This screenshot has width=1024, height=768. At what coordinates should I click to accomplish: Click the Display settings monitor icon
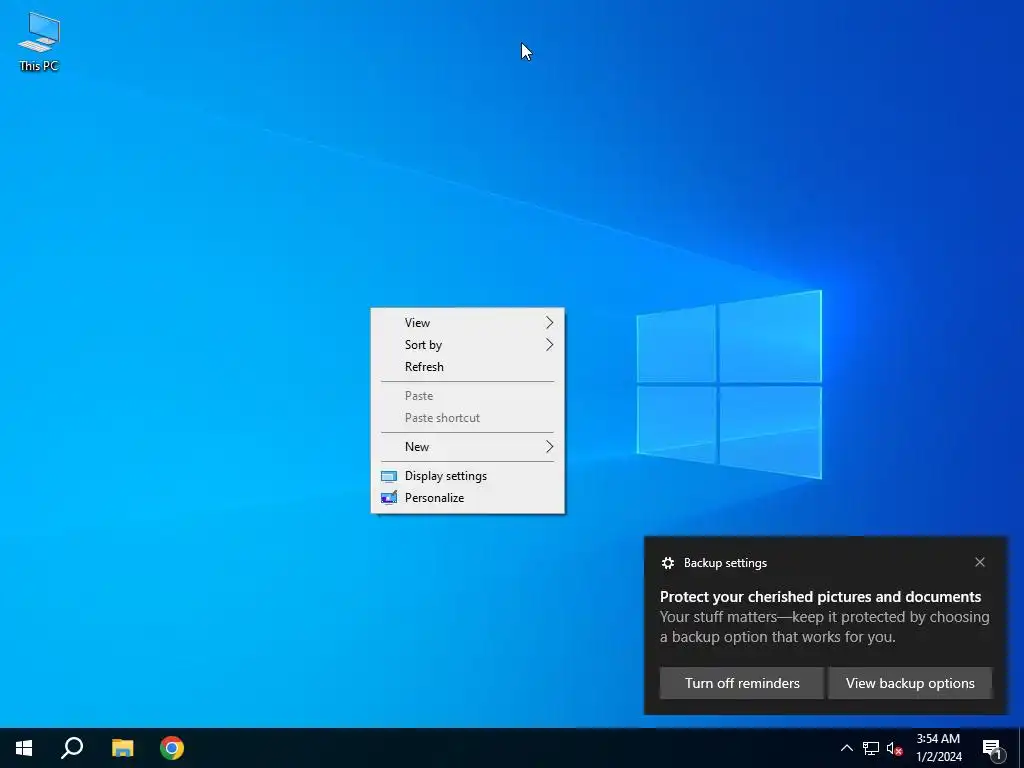(x=389, y=476)
